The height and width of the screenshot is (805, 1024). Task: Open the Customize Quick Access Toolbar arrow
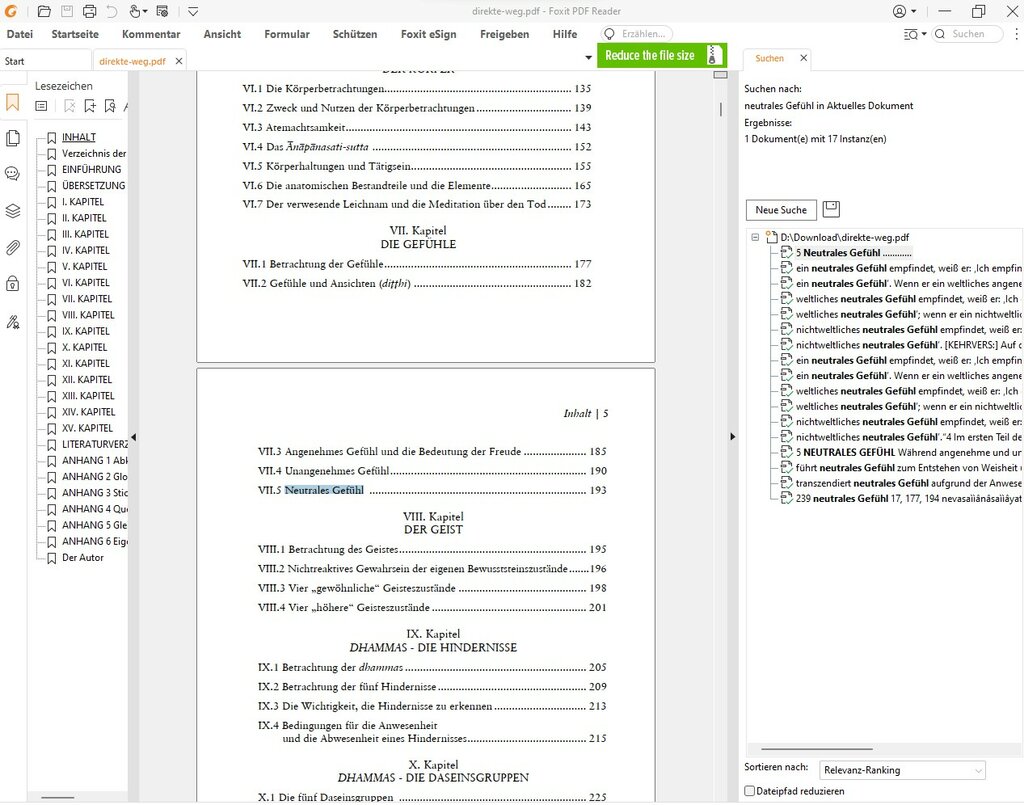[193, 11]
